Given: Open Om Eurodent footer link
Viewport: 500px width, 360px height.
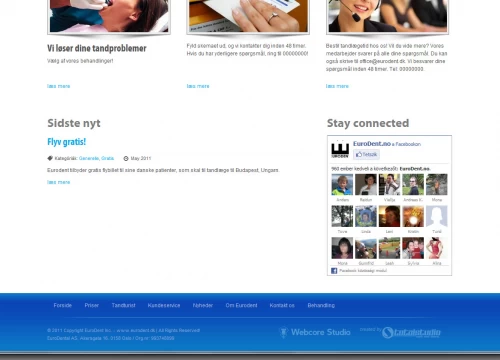Looking at the screenshot, I should (x=241, y=305).
